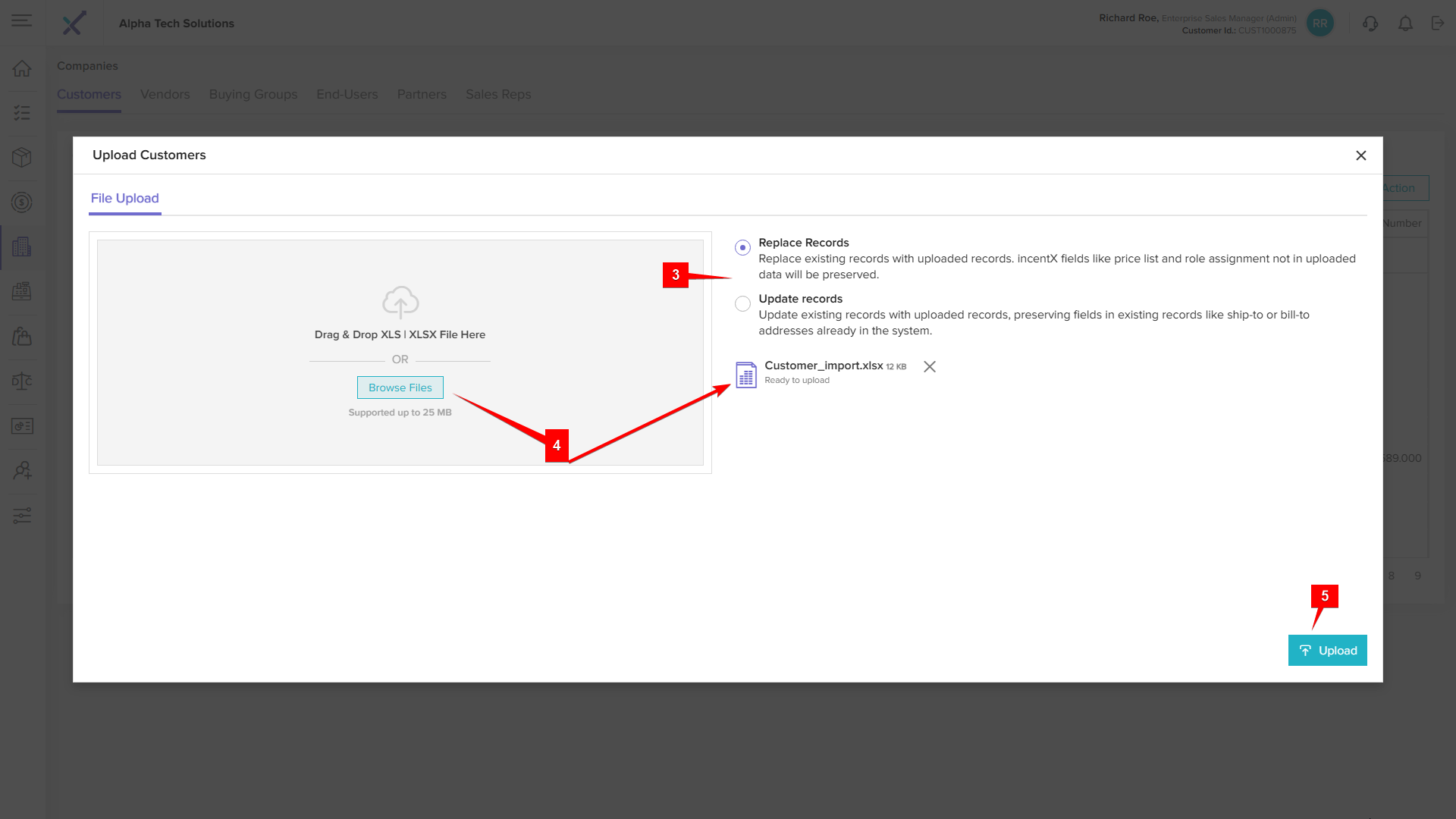Open the task checklist sidebar icon
The width and height of the screenshot is (1456, 819).
pyautogui.click(x=22, y=113)
